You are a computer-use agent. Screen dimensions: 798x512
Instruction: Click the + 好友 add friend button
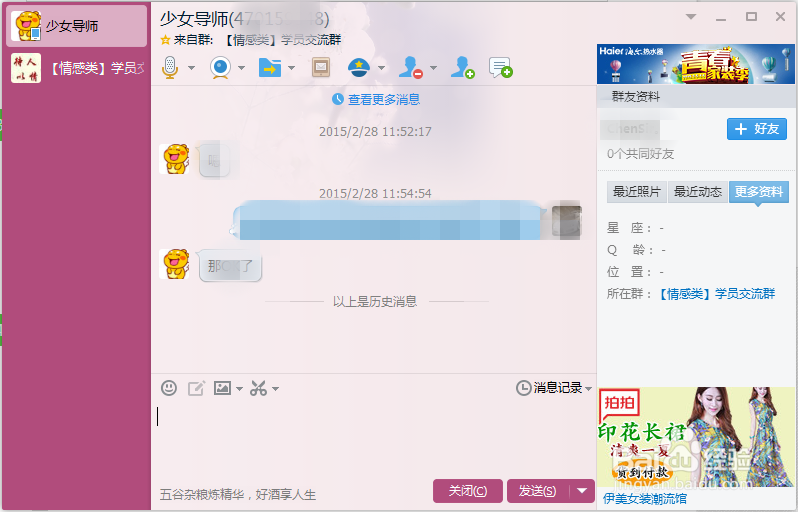pos(757,129)
